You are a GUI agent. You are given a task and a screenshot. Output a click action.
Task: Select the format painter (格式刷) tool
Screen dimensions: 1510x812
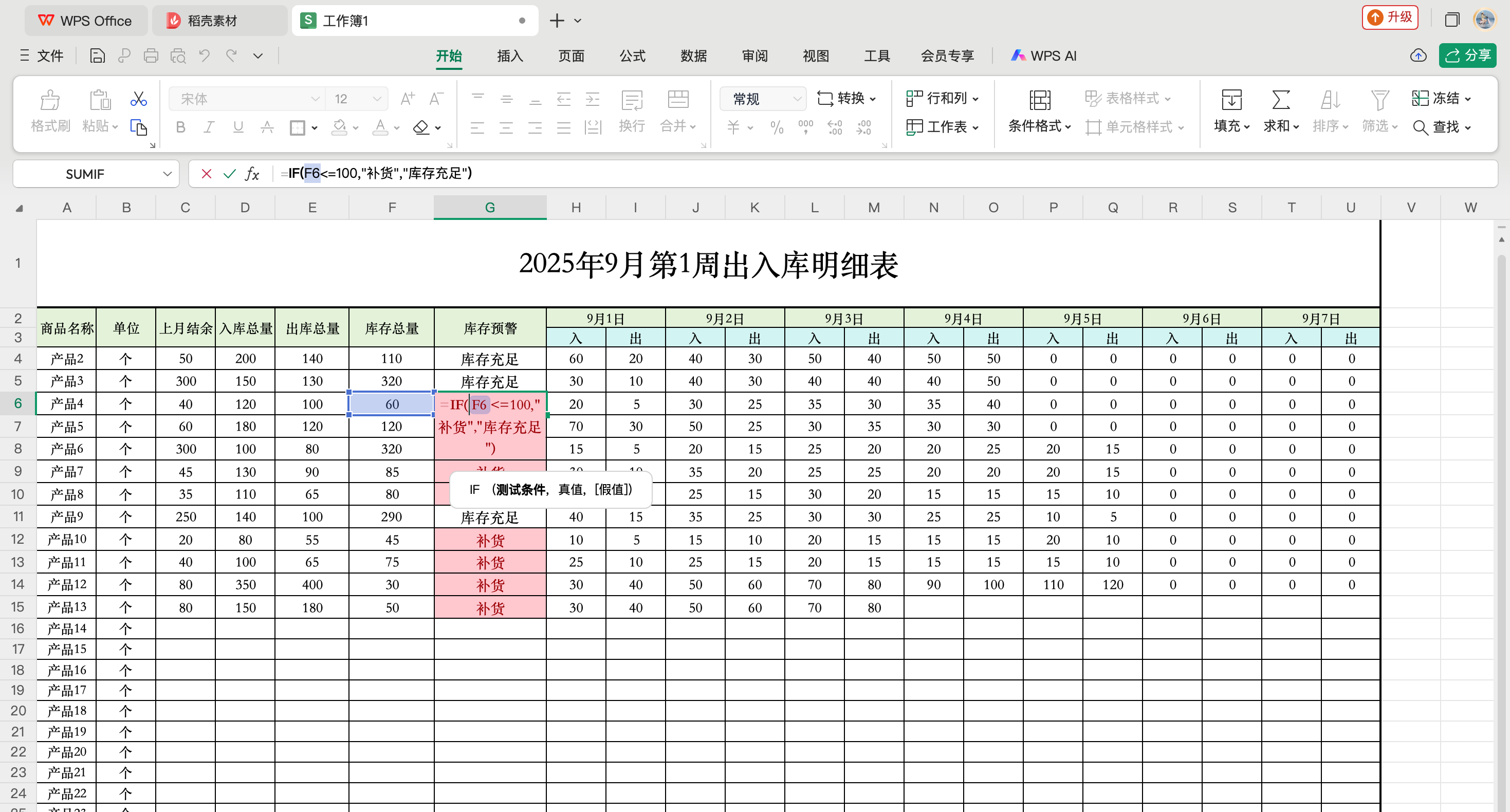pyautogui.click(x=50, y=112)
